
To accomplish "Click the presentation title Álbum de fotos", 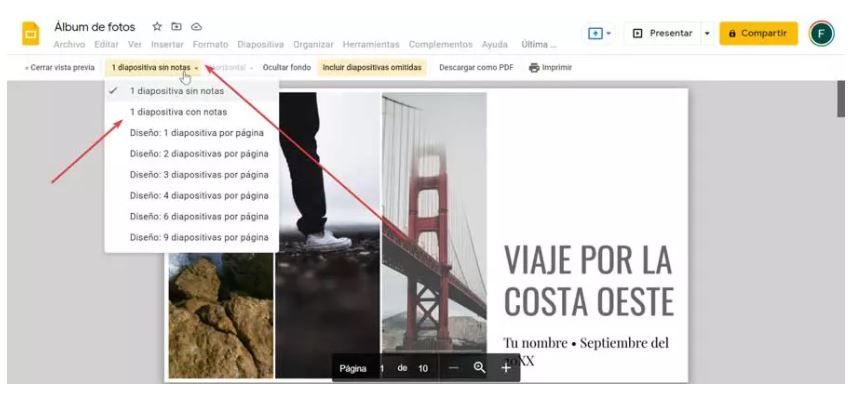I will pos(94,27).
